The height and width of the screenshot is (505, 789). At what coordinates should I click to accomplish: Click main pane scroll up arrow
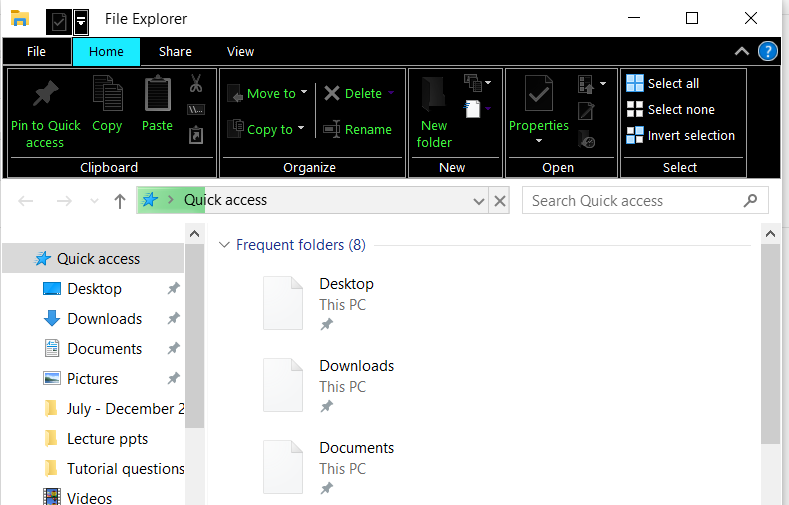770,233
